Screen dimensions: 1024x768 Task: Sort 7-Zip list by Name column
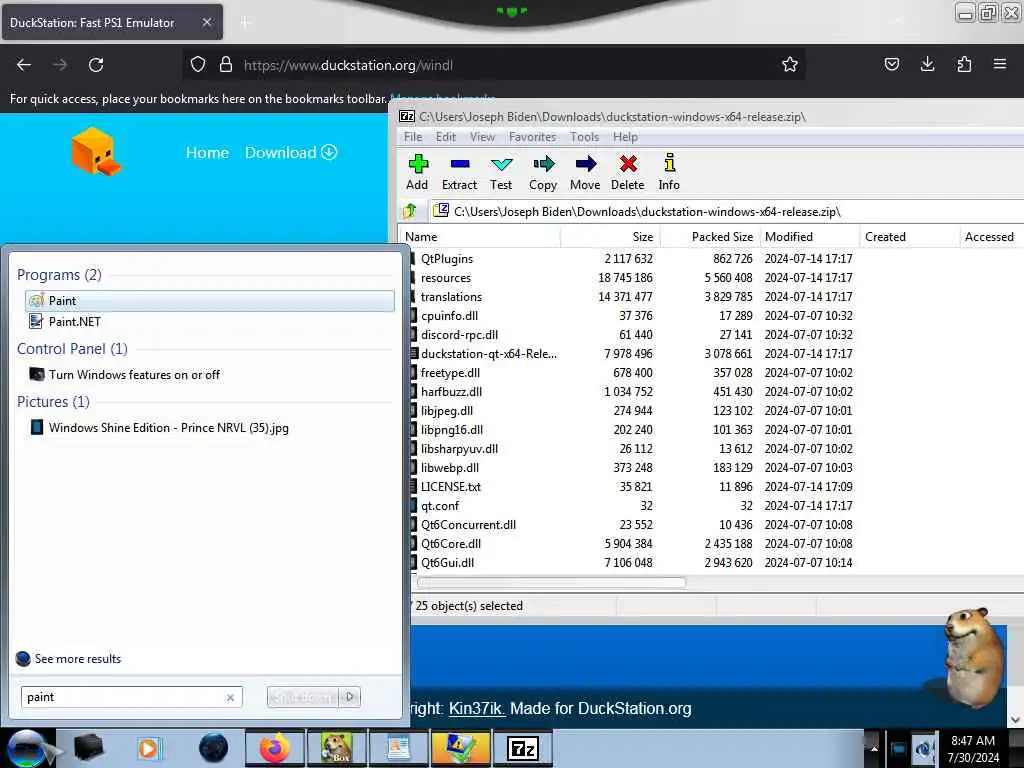[481, 236]
